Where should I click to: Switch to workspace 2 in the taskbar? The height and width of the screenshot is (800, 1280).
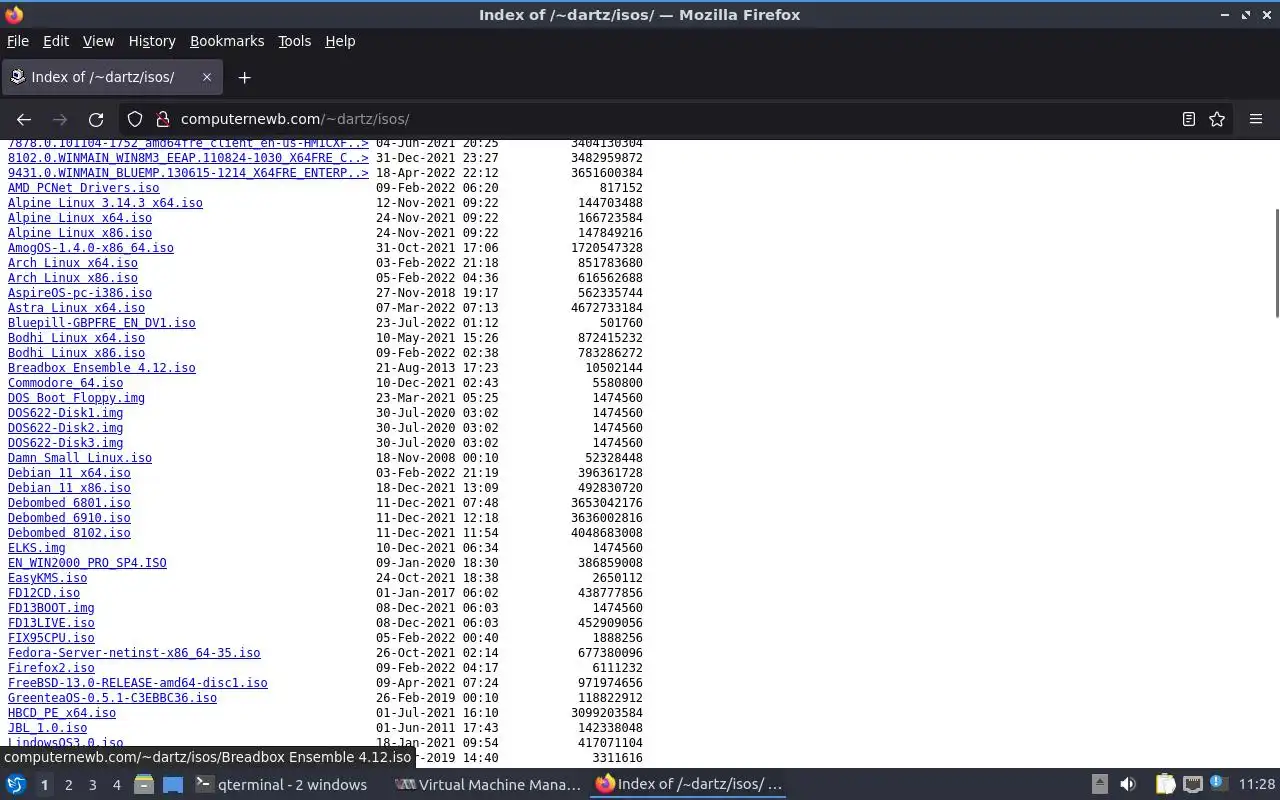point(68,785)
